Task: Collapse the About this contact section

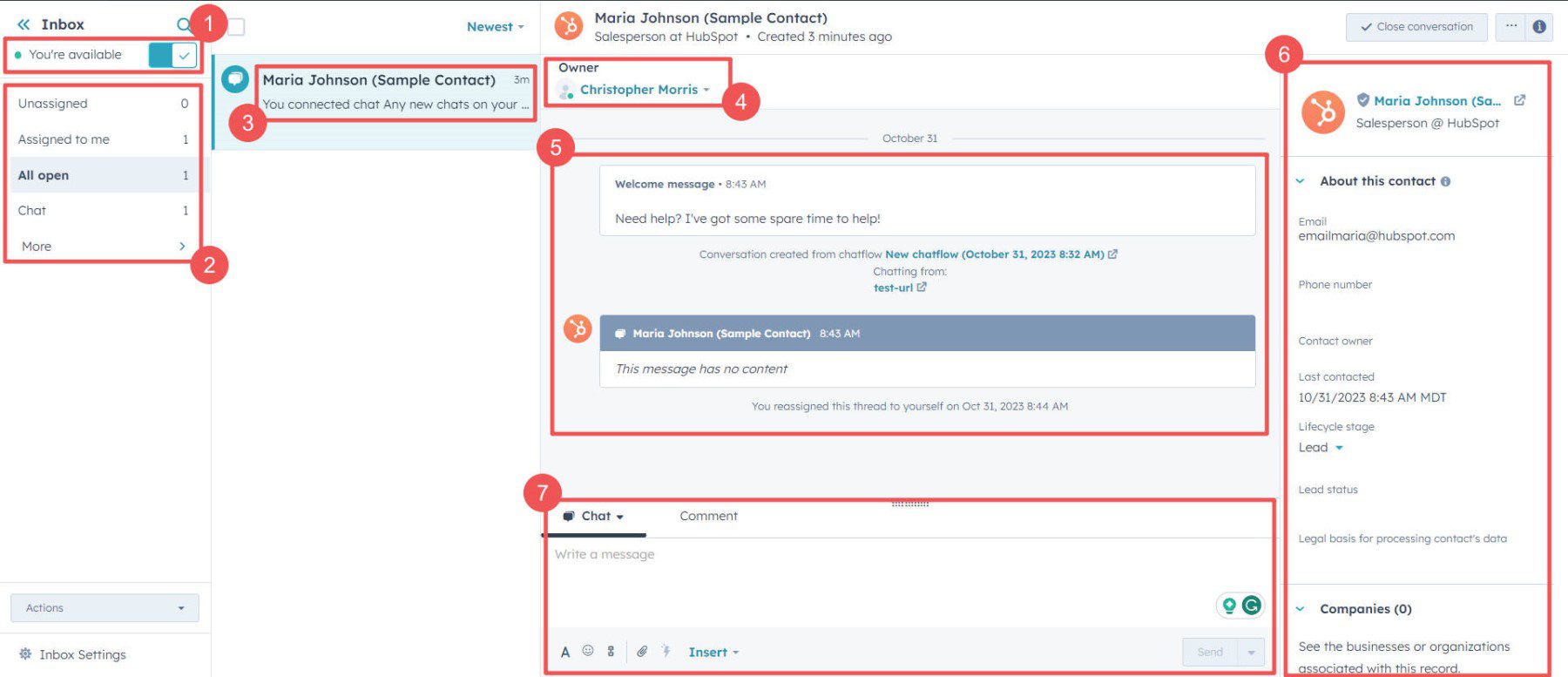Action: click(x=1300, y=181)
